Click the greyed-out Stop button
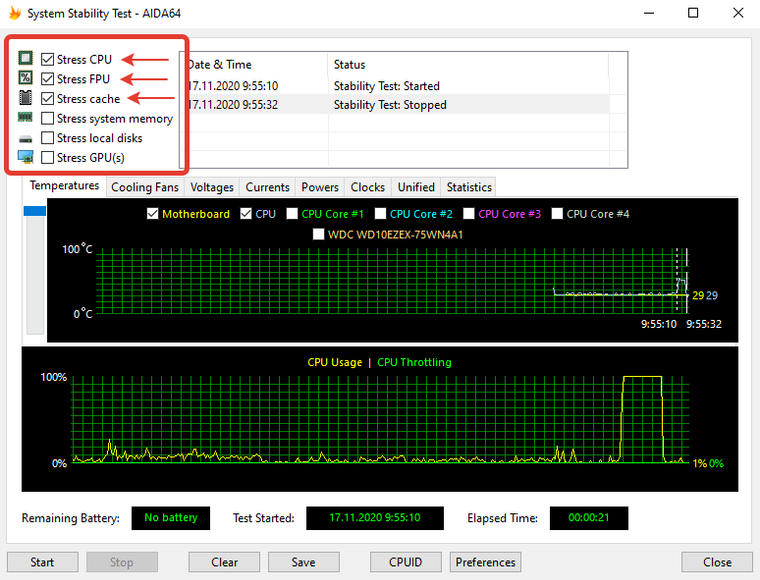Image resolution: width=760 pixels, height=580 pixels. (x=122, y=562)
